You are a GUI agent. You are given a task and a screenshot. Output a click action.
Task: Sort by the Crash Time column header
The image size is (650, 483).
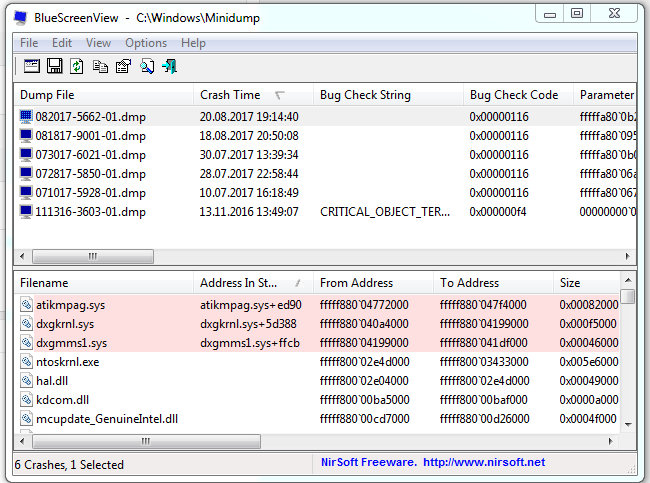(x=253, y=95)
